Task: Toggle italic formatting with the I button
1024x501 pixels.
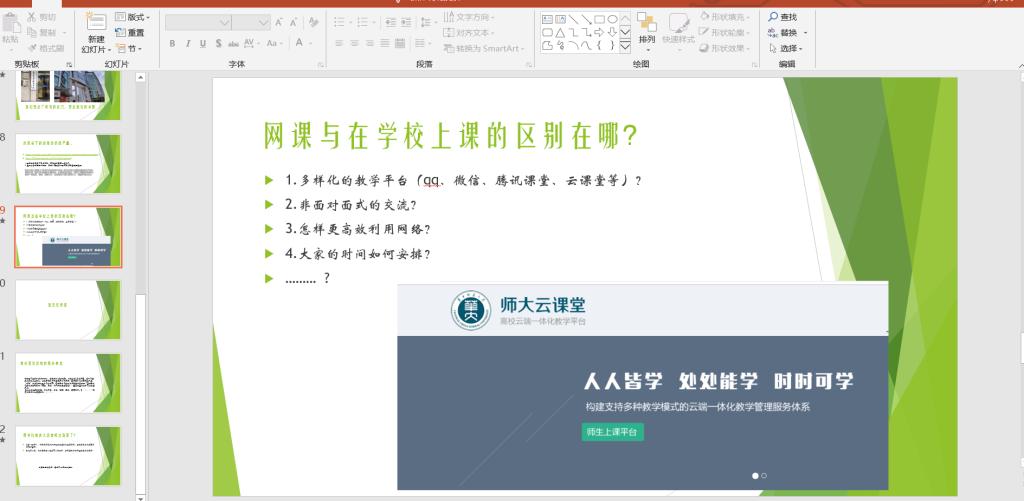Action: pos(187,44)
